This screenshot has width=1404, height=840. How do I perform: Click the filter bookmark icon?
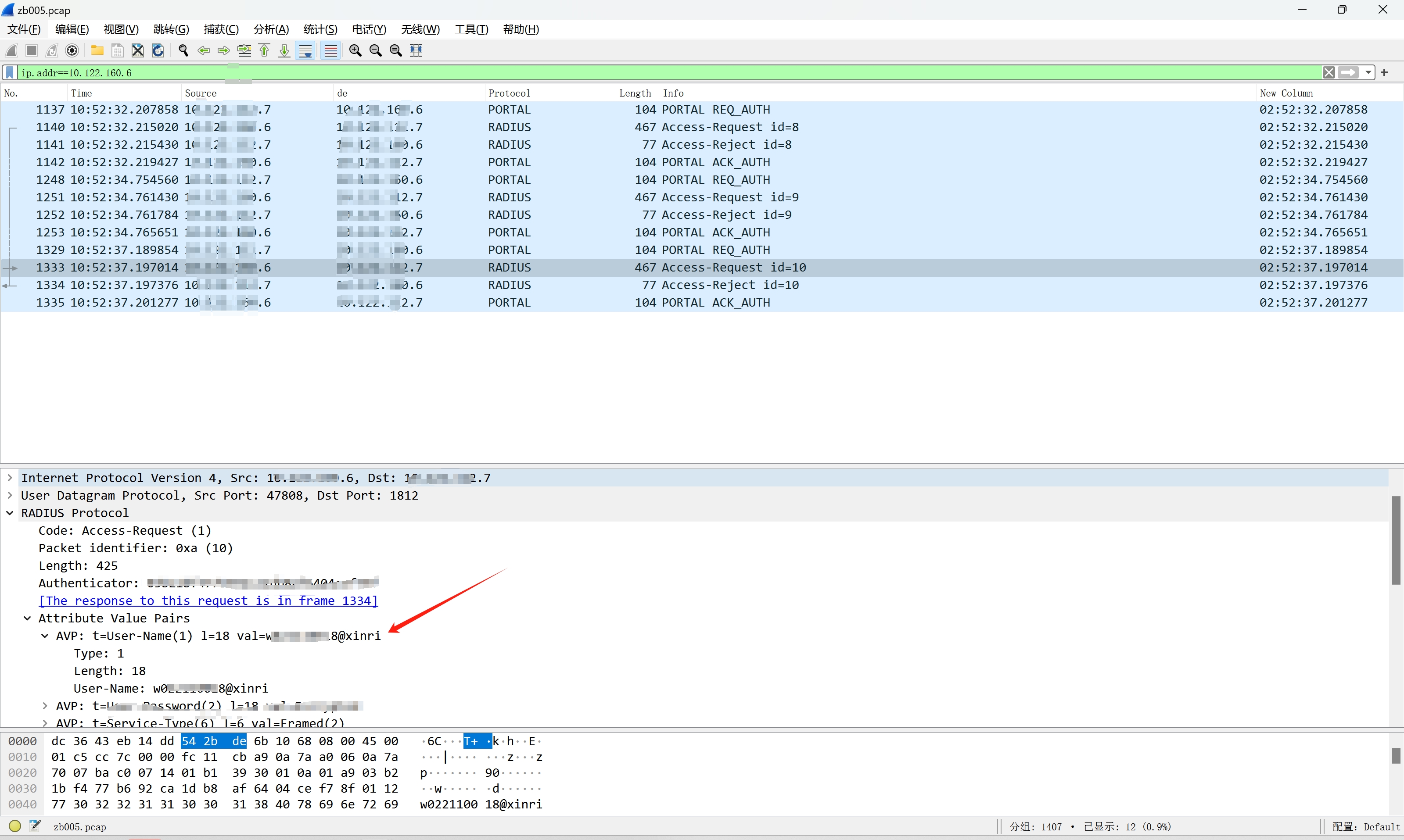[x=10, y=72]
